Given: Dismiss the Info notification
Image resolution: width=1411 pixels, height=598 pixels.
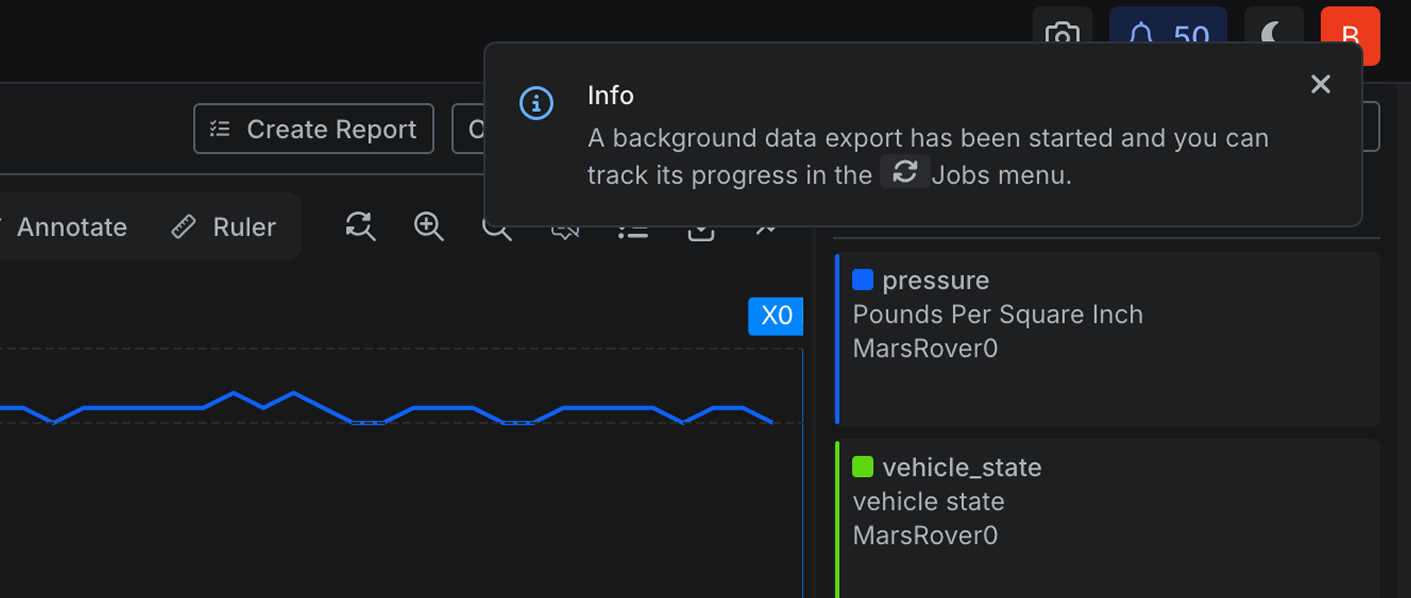Looking at the screenshot, I should pos(1320,84).
